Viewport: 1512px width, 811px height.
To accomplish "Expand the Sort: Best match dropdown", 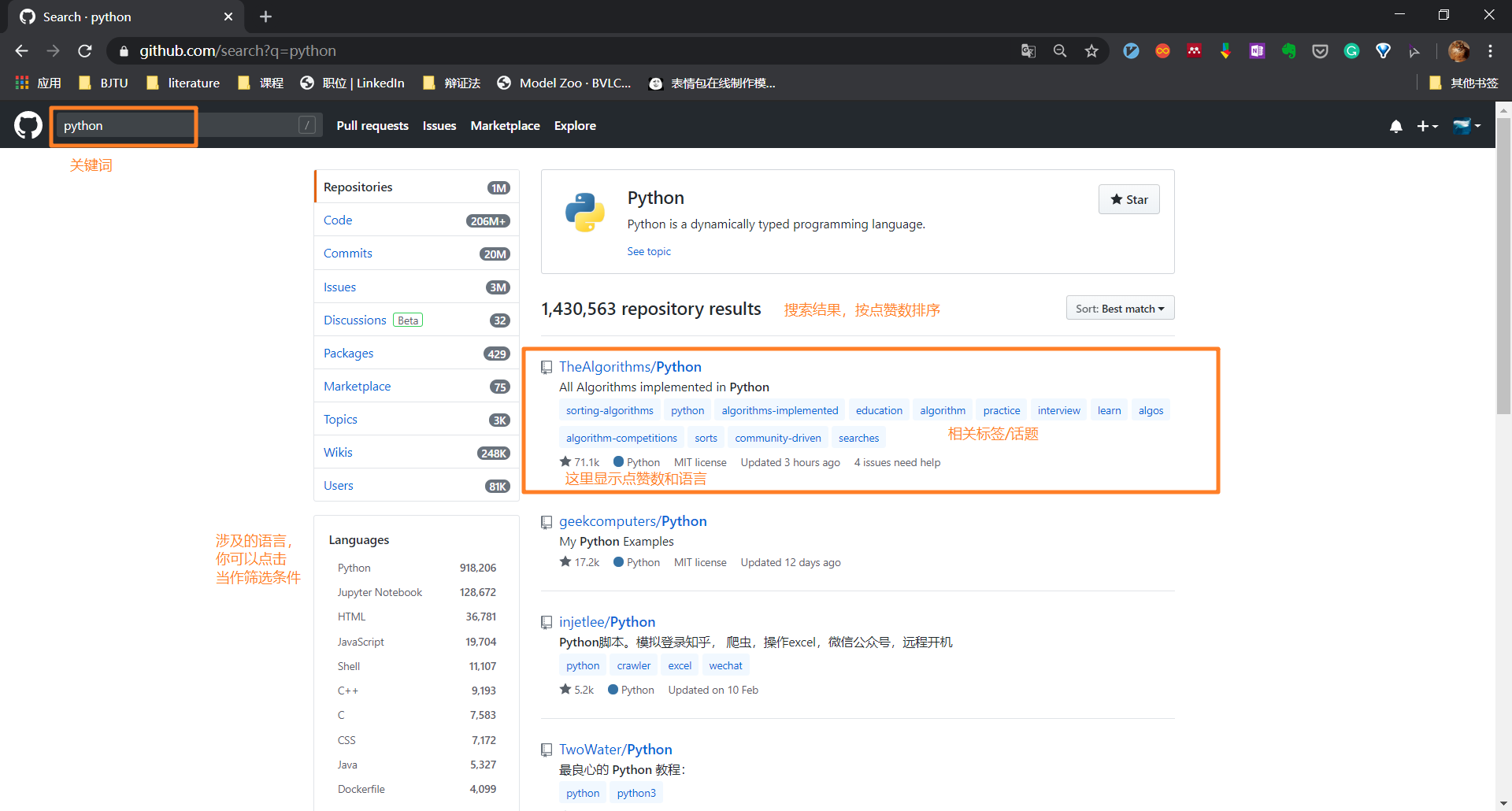I will pos(1120,309).
